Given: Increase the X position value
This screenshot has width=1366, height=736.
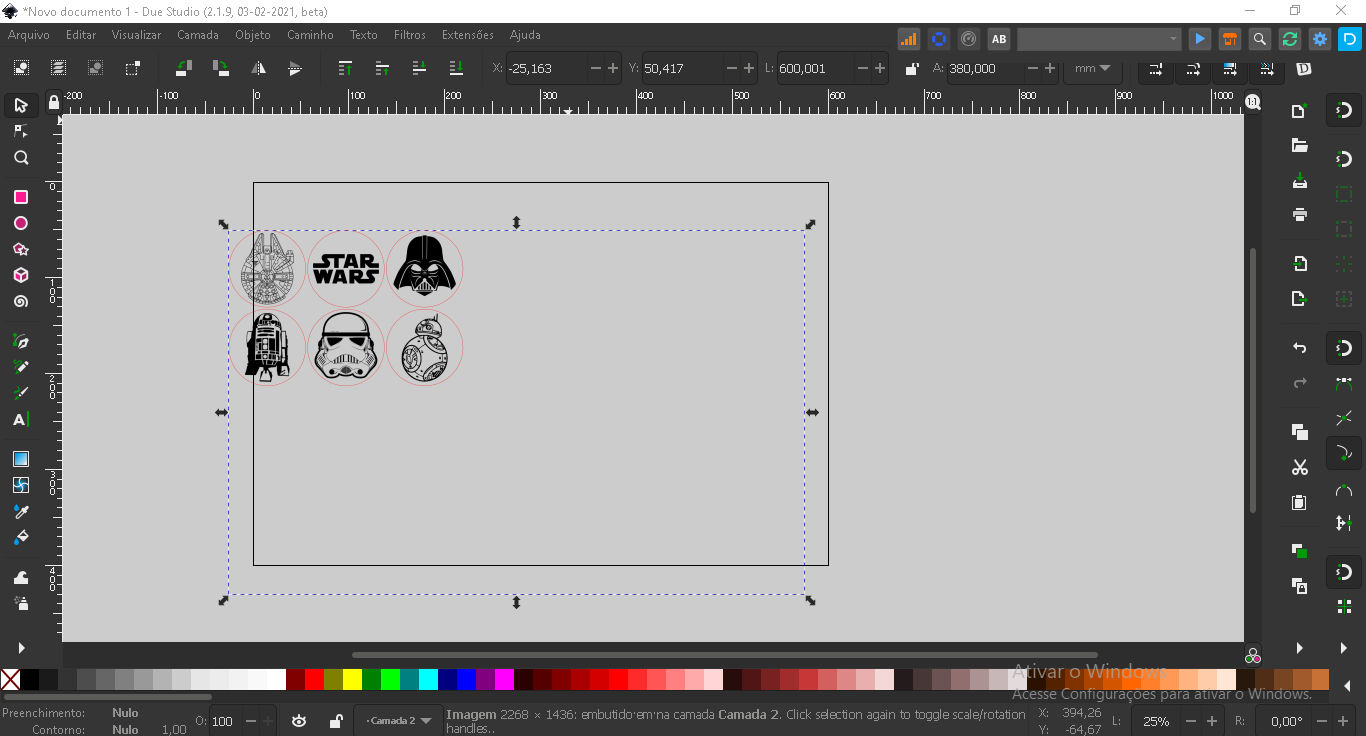Looking at the screenshot, I should pyautogui.click(x=613, y=68).
